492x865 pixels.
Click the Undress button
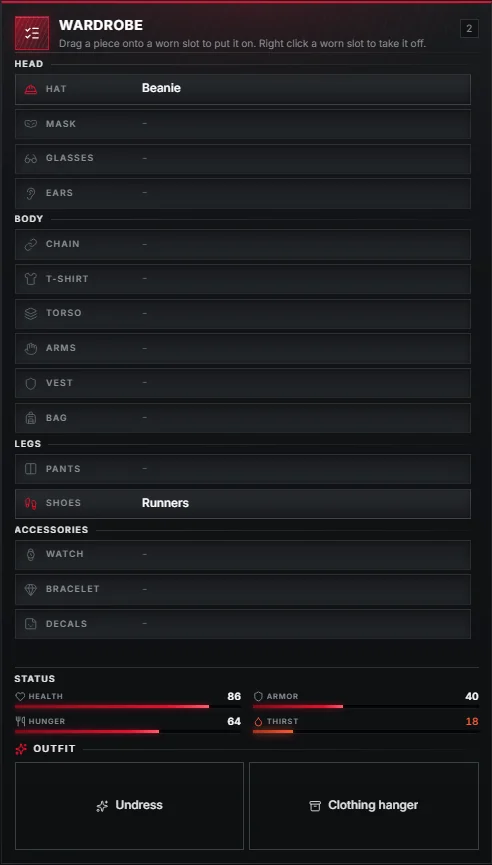tap(129, 806)
